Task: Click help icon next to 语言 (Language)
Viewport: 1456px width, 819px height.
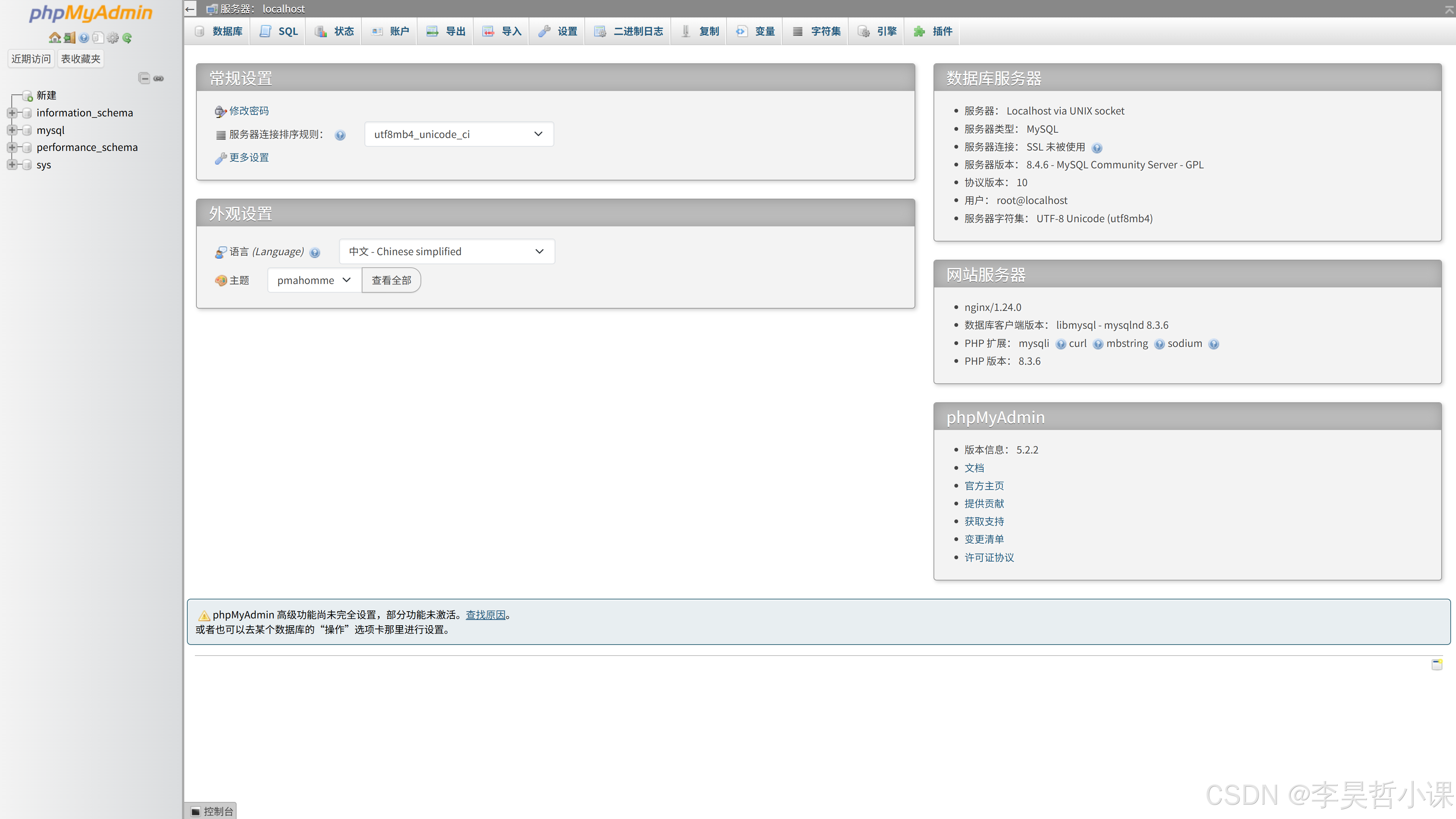Action: pos(315,253)
